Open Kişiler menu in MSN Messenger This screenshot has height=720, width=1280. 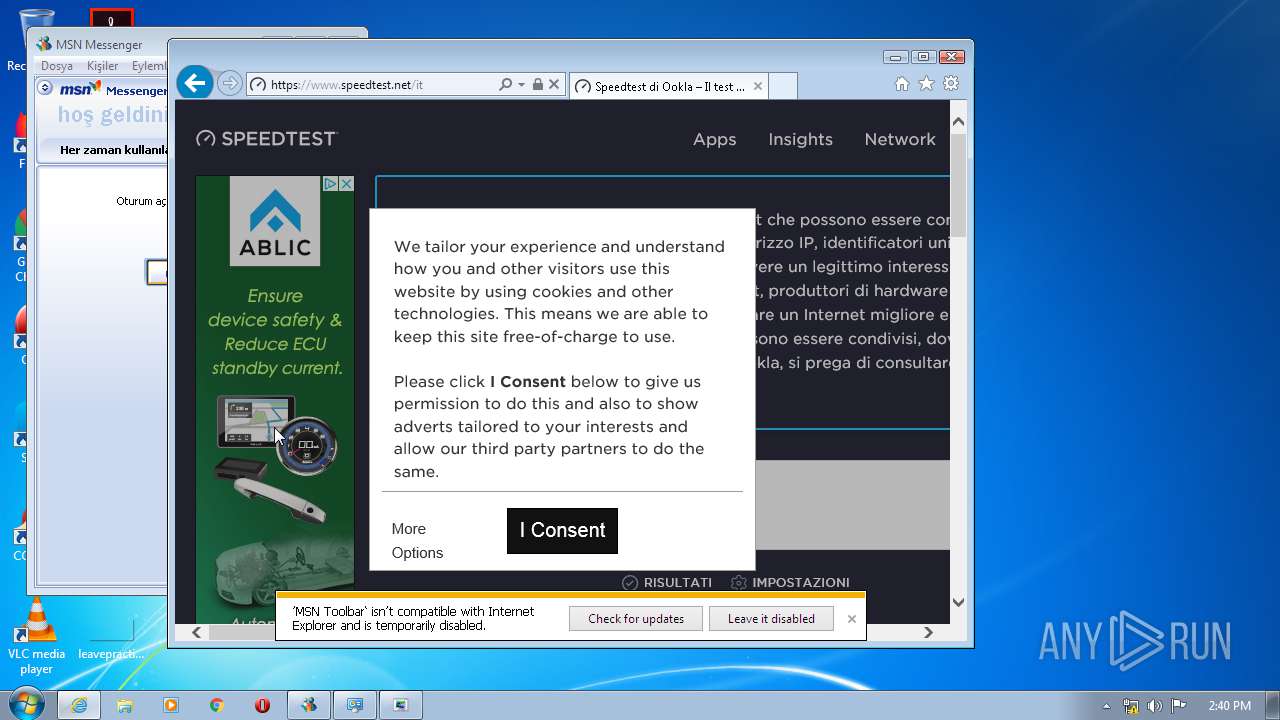pyautogui.click(x=102, y=66)
